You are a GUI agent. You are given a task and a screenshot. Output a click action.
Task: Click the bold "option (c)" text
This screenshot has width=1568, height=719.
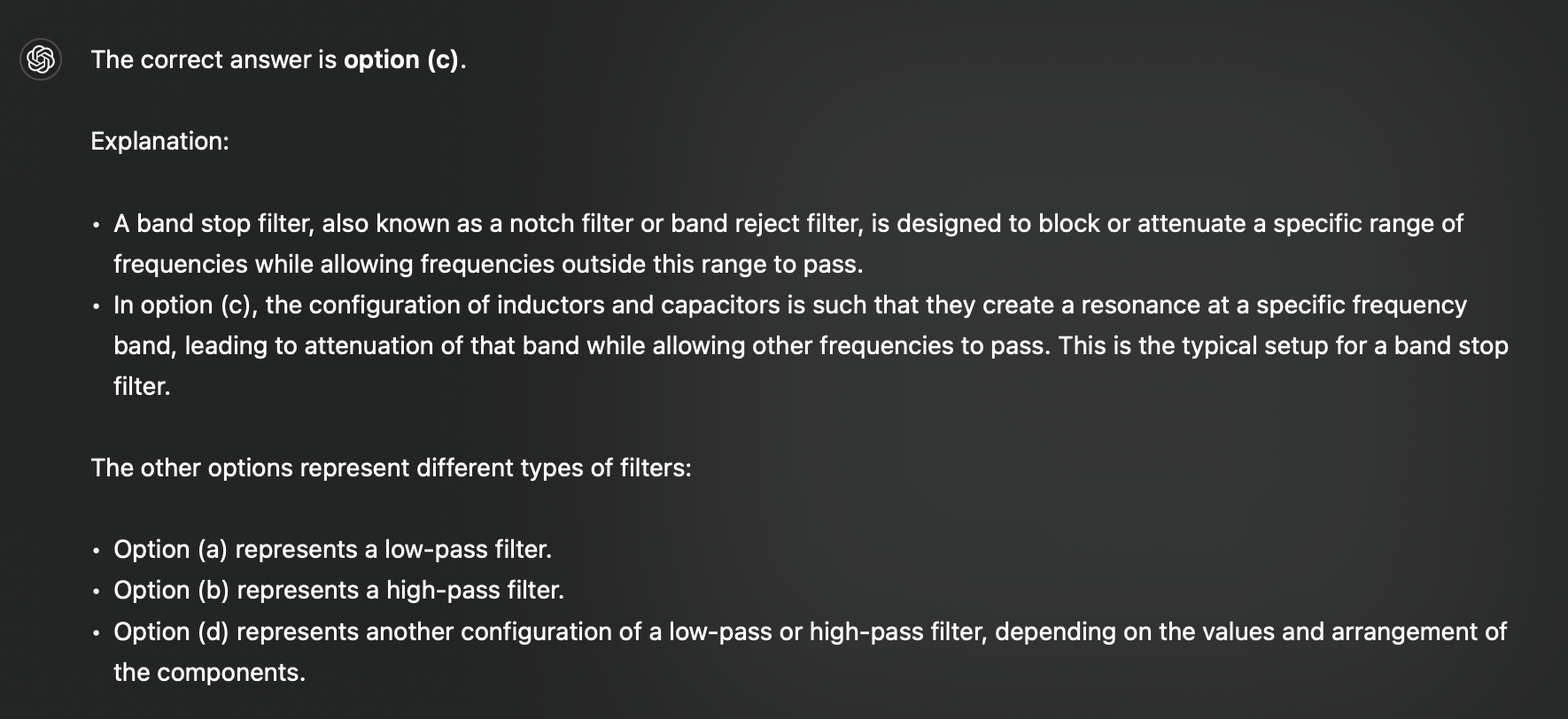coord(401,59)
